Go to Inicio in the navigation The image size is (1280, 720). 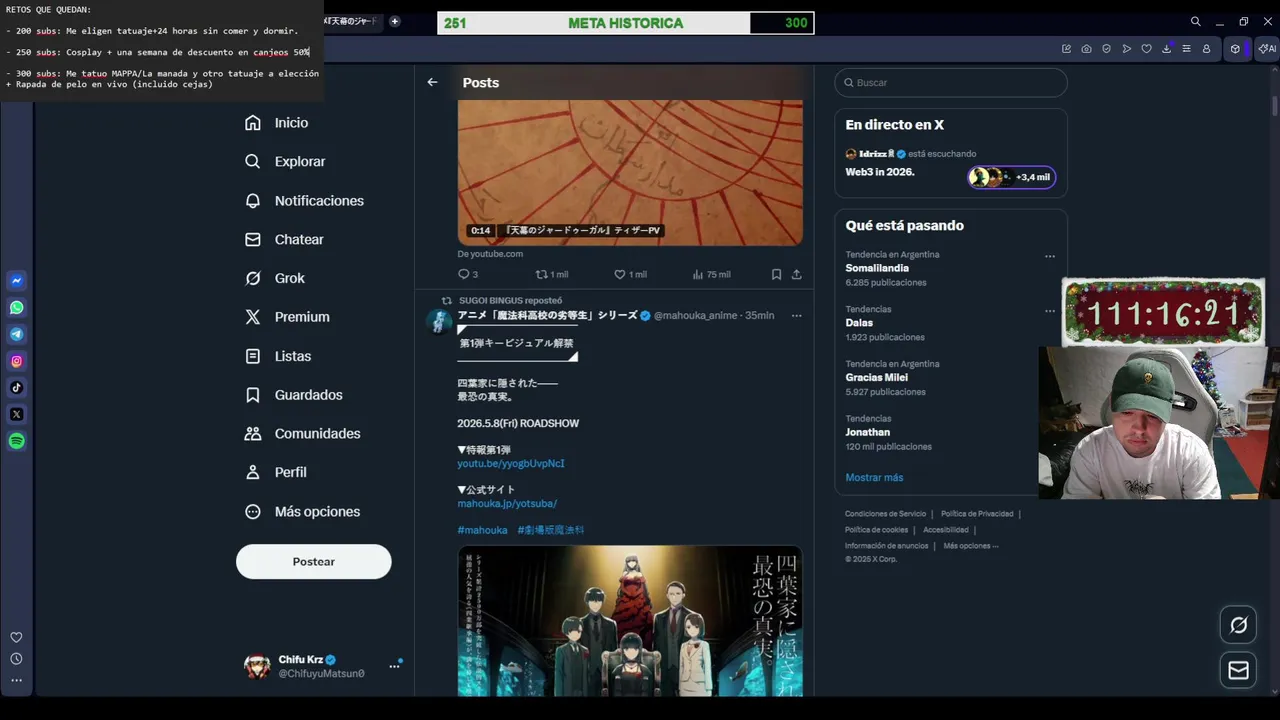pyautogui.click(x=277, y=122)
